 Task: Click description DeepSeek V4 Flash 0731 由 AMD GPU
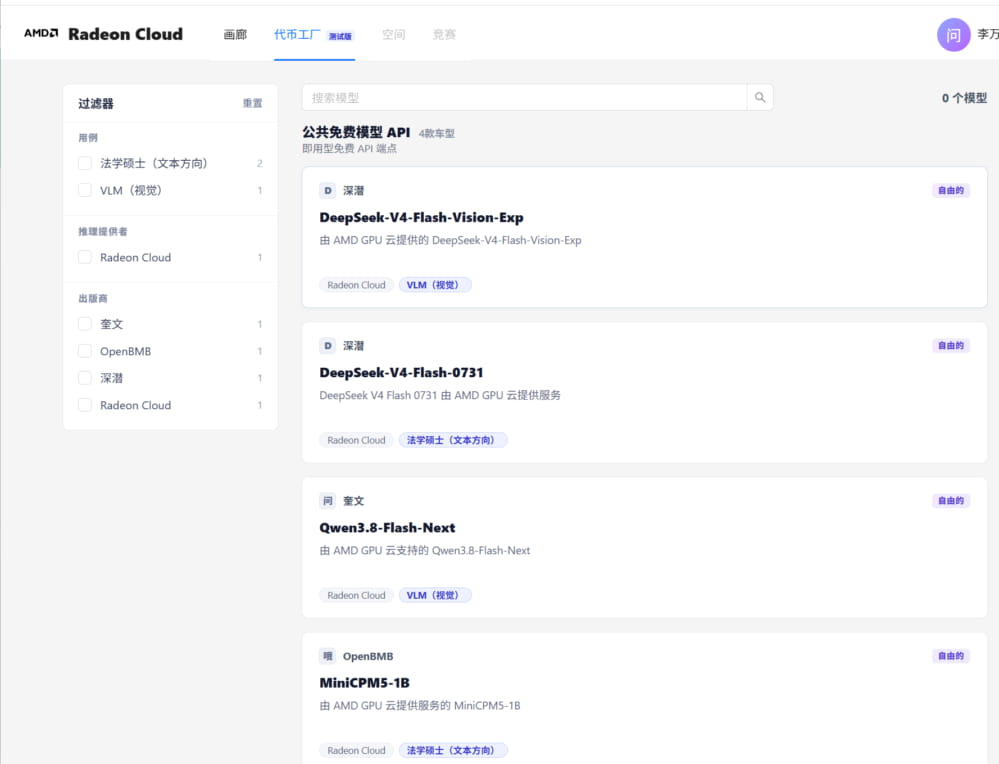pos(440,395)
